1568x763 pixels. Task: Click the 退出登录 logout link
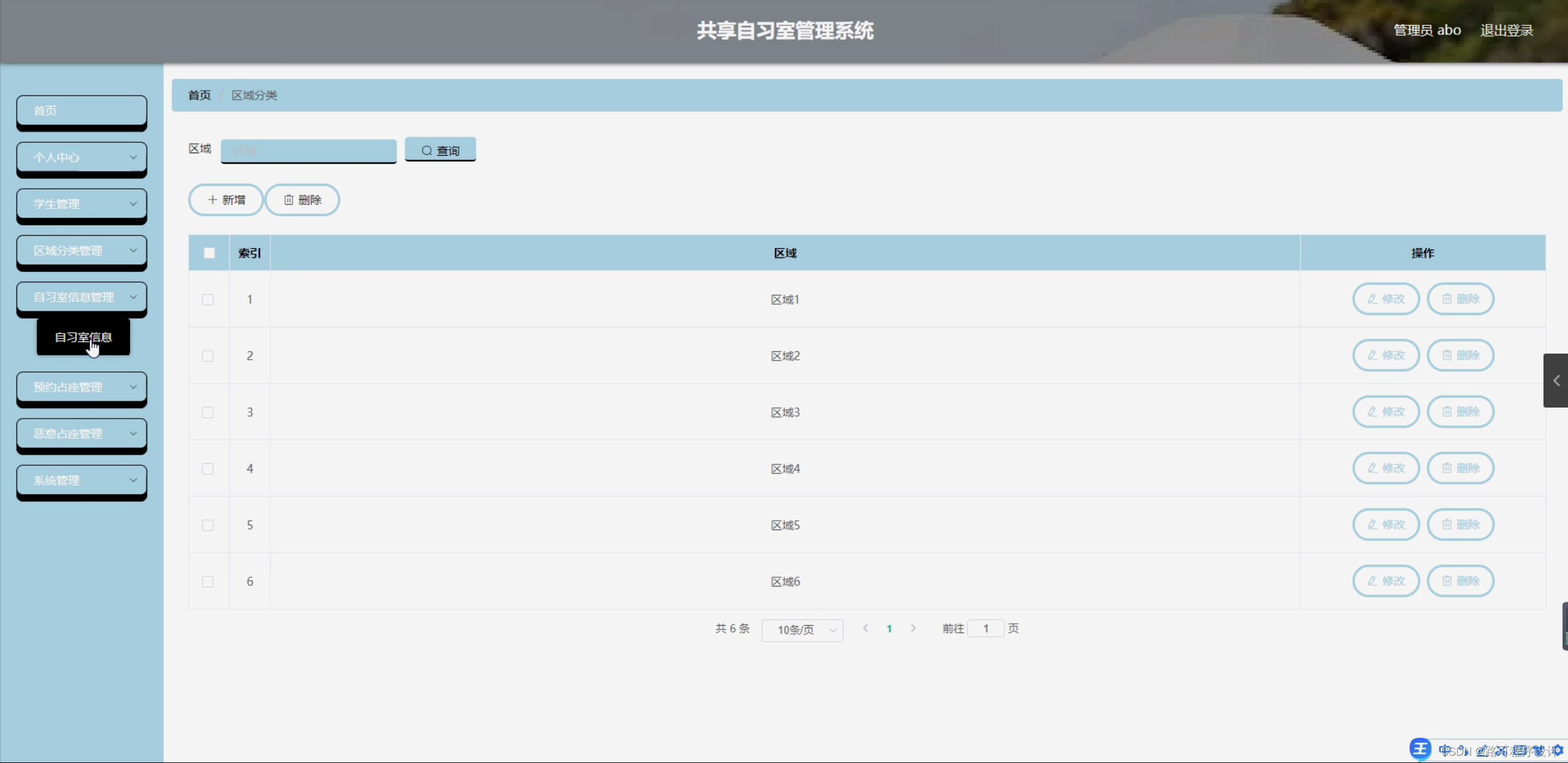pos(1506,30)
